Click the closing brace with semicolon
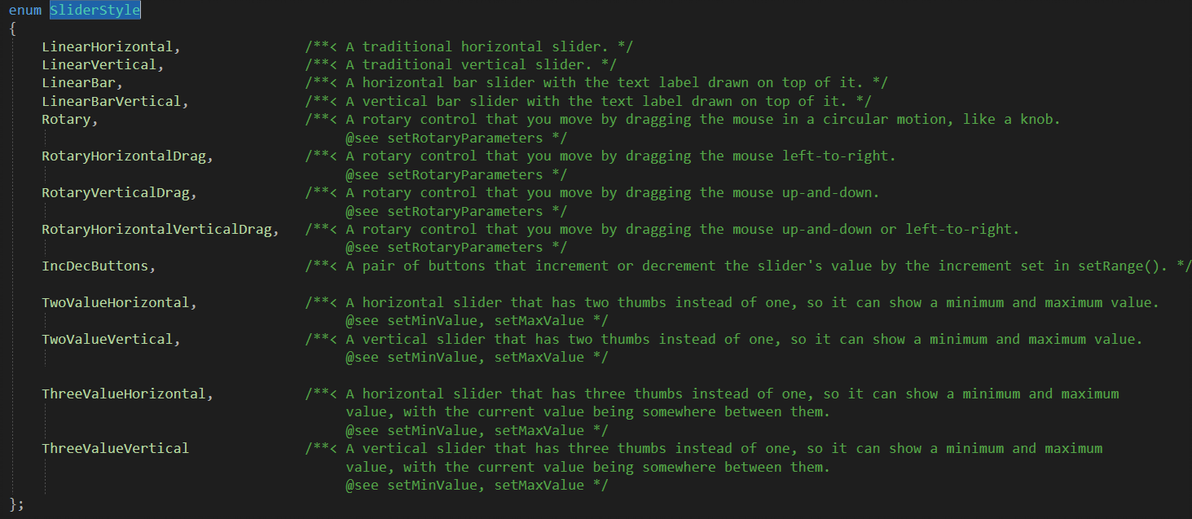1192x519 pixels. 15,503
